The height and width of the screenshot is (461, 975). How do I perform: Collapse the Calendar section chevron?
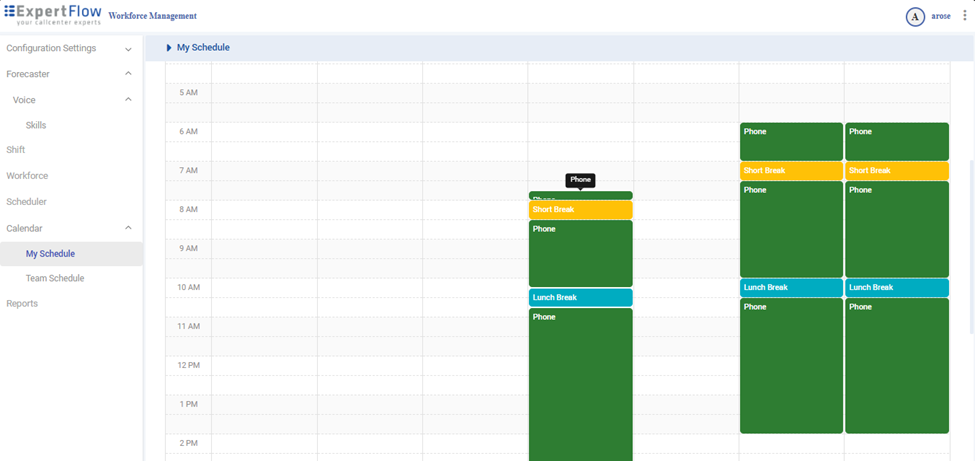pos(128,228)
